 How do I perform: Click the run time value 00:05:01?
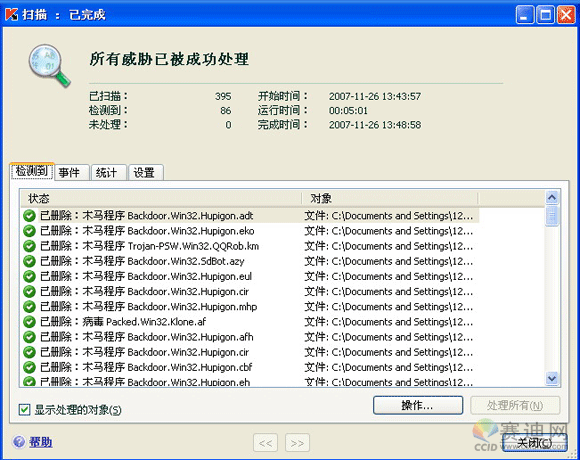coord(348,110)
